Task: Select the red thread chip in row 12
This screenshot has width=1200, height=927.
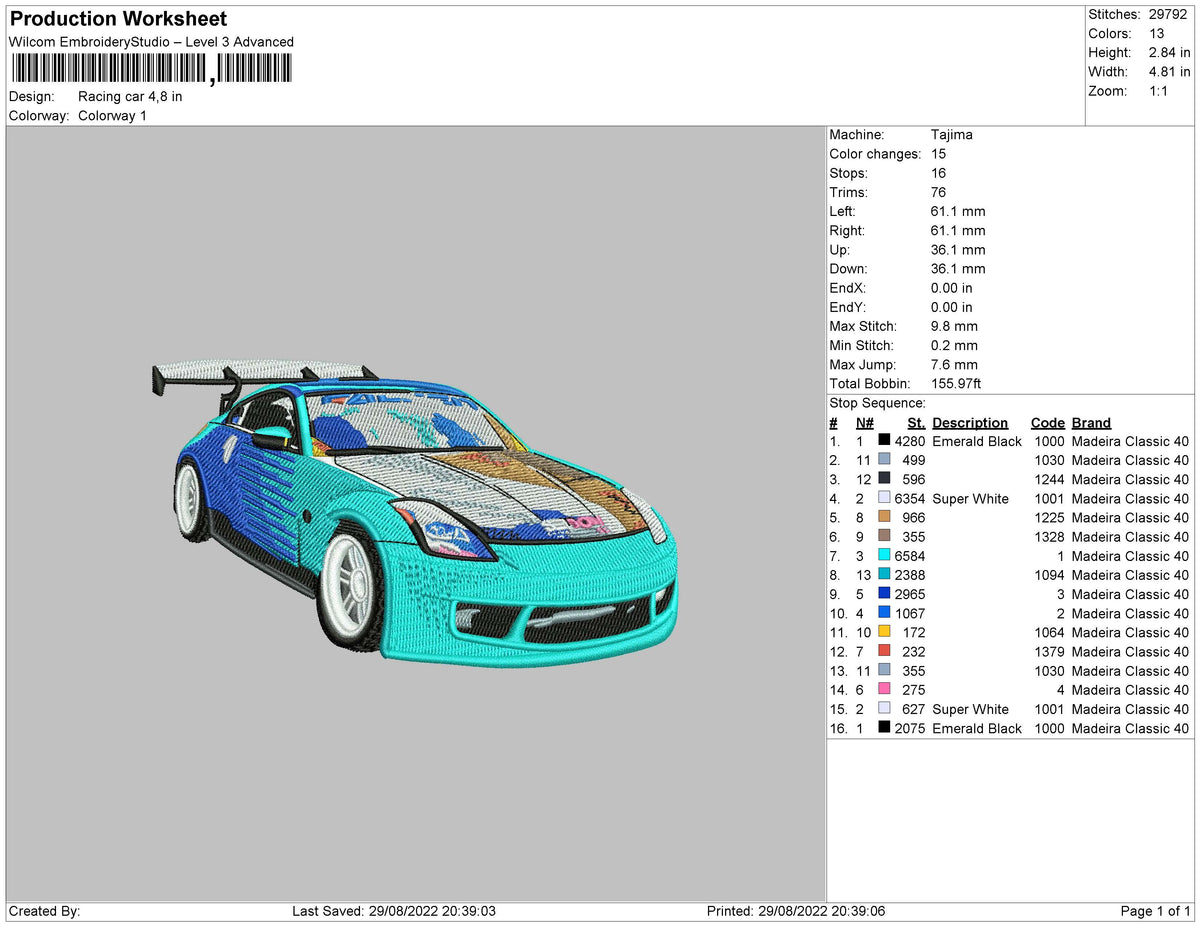Action: point(884,651)
